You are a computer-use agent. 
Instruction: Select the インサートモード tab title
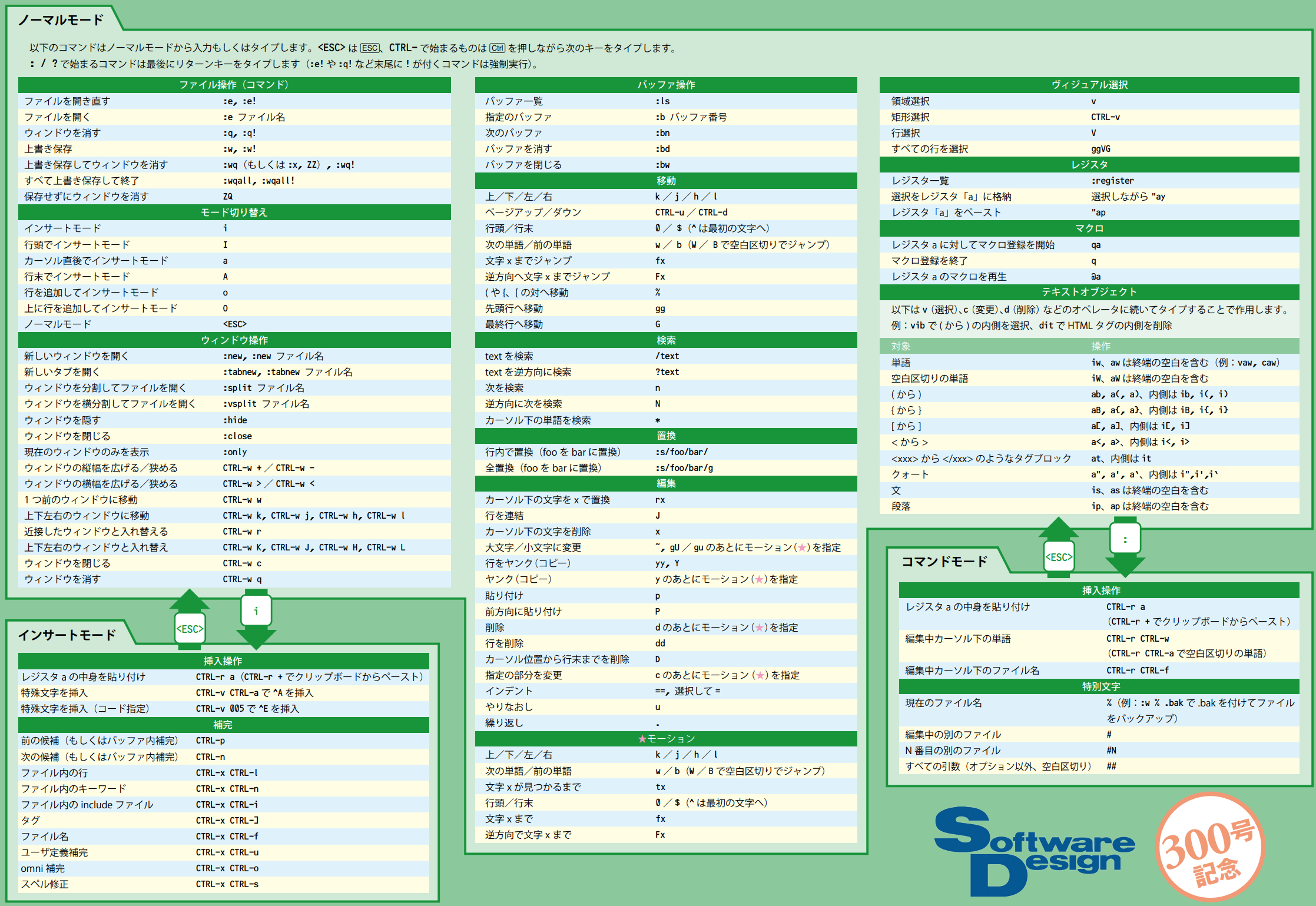click(x=67, y=635)
